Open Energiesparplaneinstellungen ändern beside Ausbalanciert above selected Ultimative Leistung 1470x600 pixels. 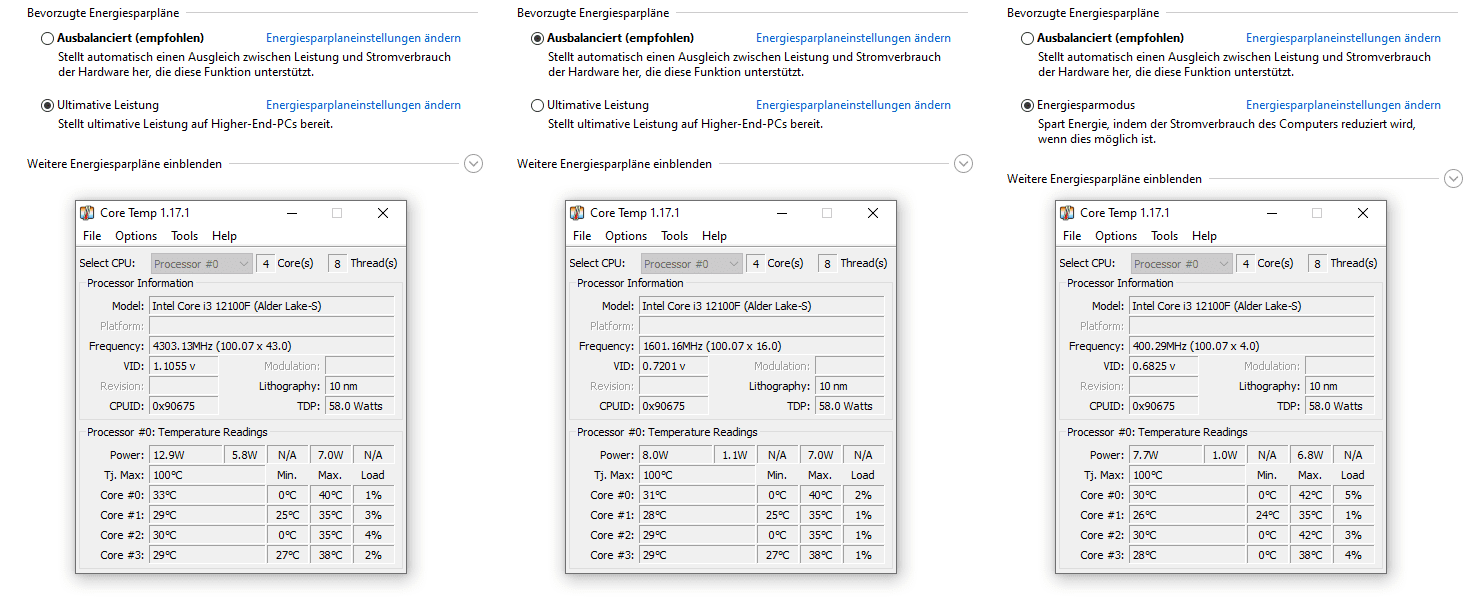pyautogui.click(x=363, y=38)
